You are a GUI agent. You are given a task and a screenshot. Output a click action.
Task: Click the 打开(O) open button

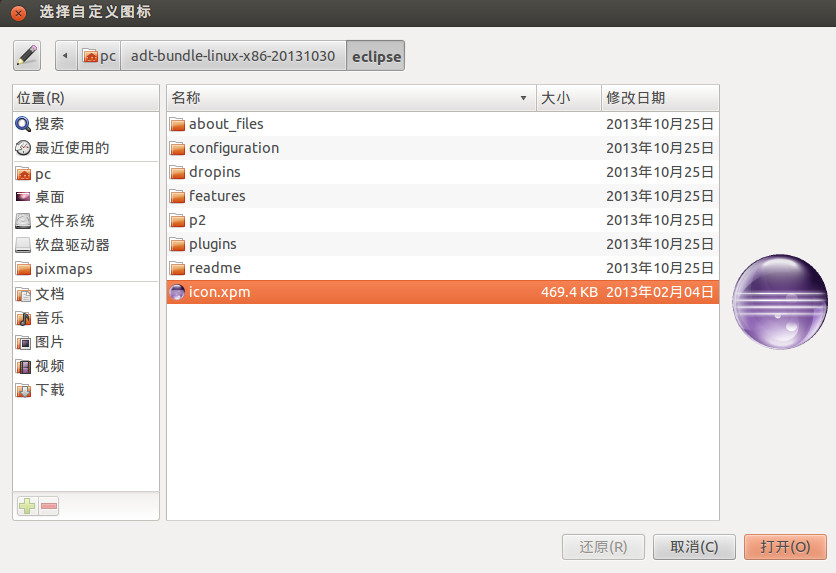point(785,547)
